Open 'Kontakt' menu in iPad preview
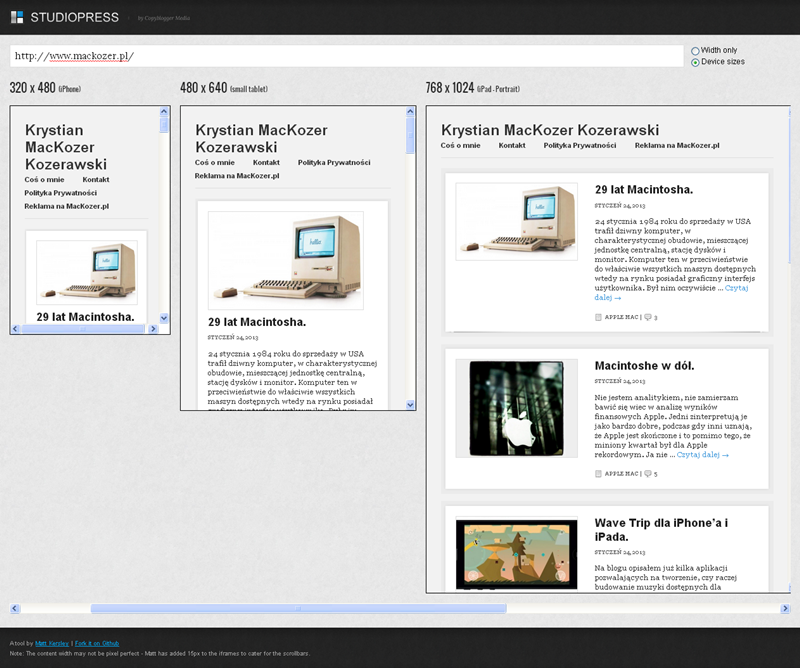This screenshot has height=668, width=800. [x=512, y=146]
